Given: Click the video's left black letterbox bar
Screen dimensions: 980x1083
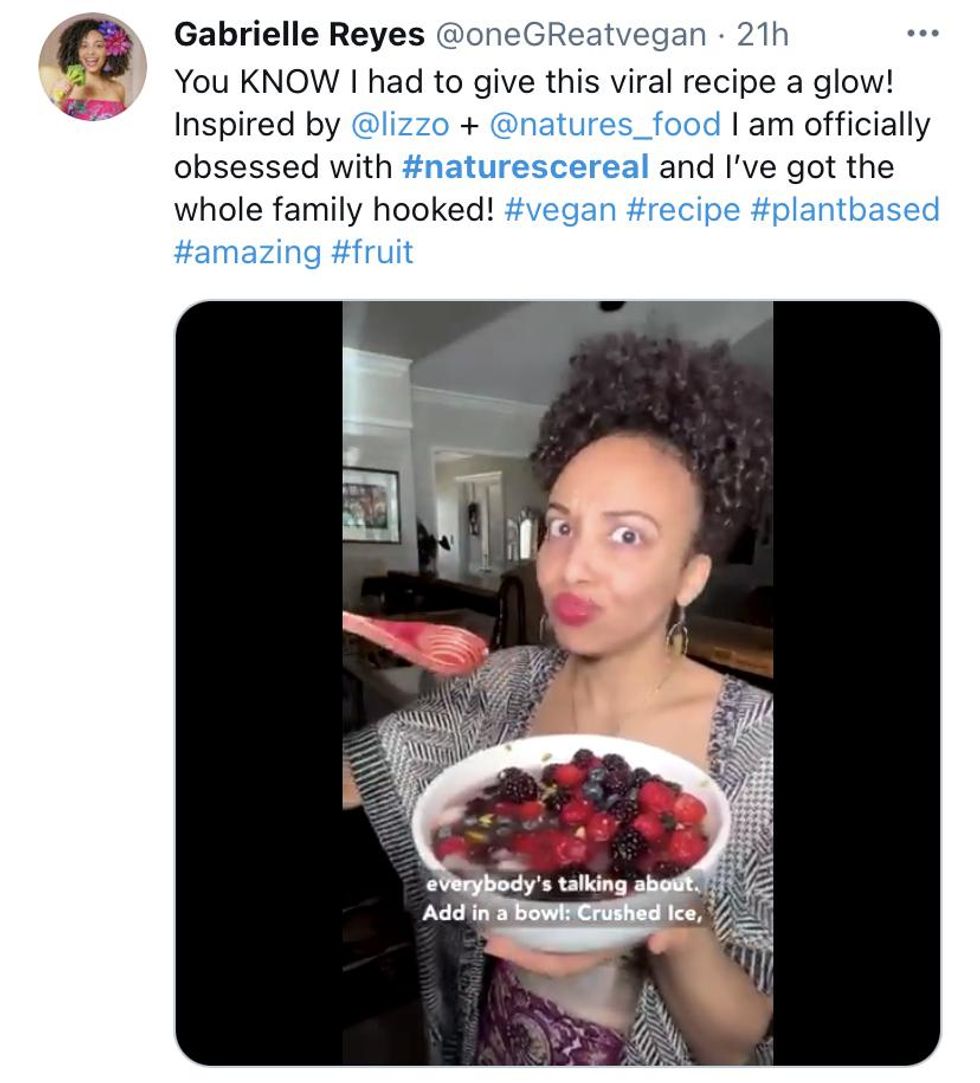Looking at the screenshot, I should (259, 680).
